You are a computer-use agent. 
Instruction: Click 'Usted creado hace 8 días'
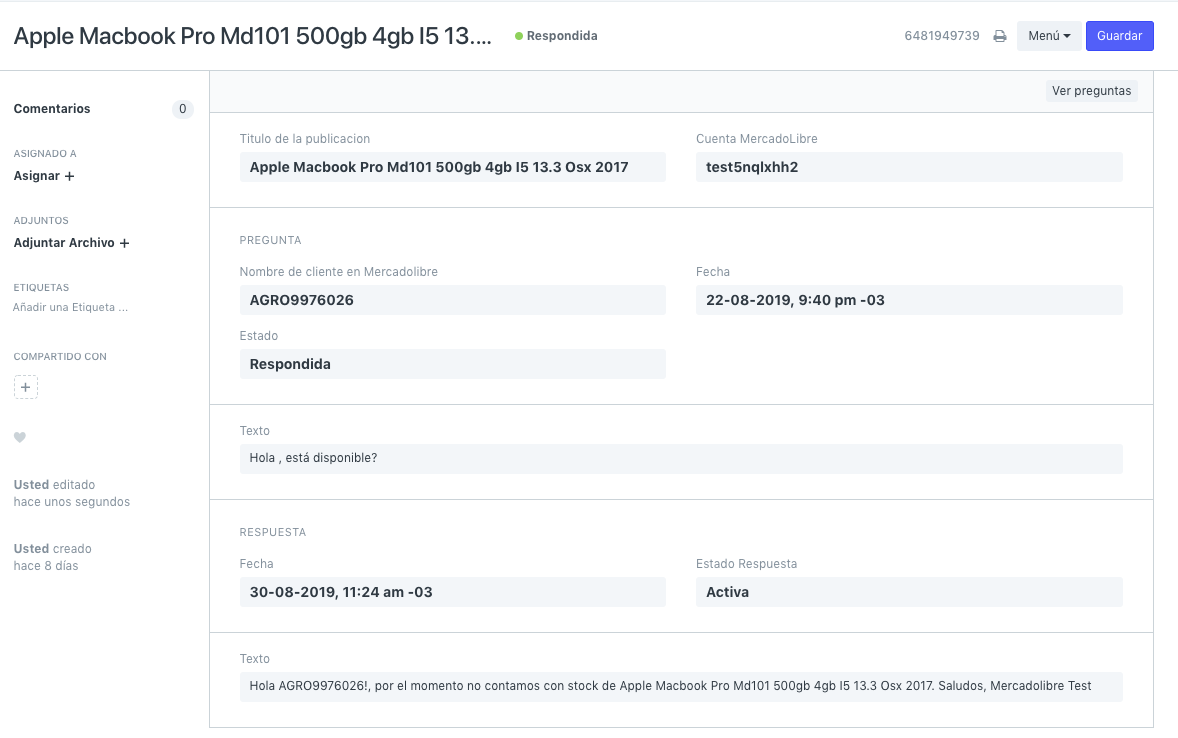point(53,557)
